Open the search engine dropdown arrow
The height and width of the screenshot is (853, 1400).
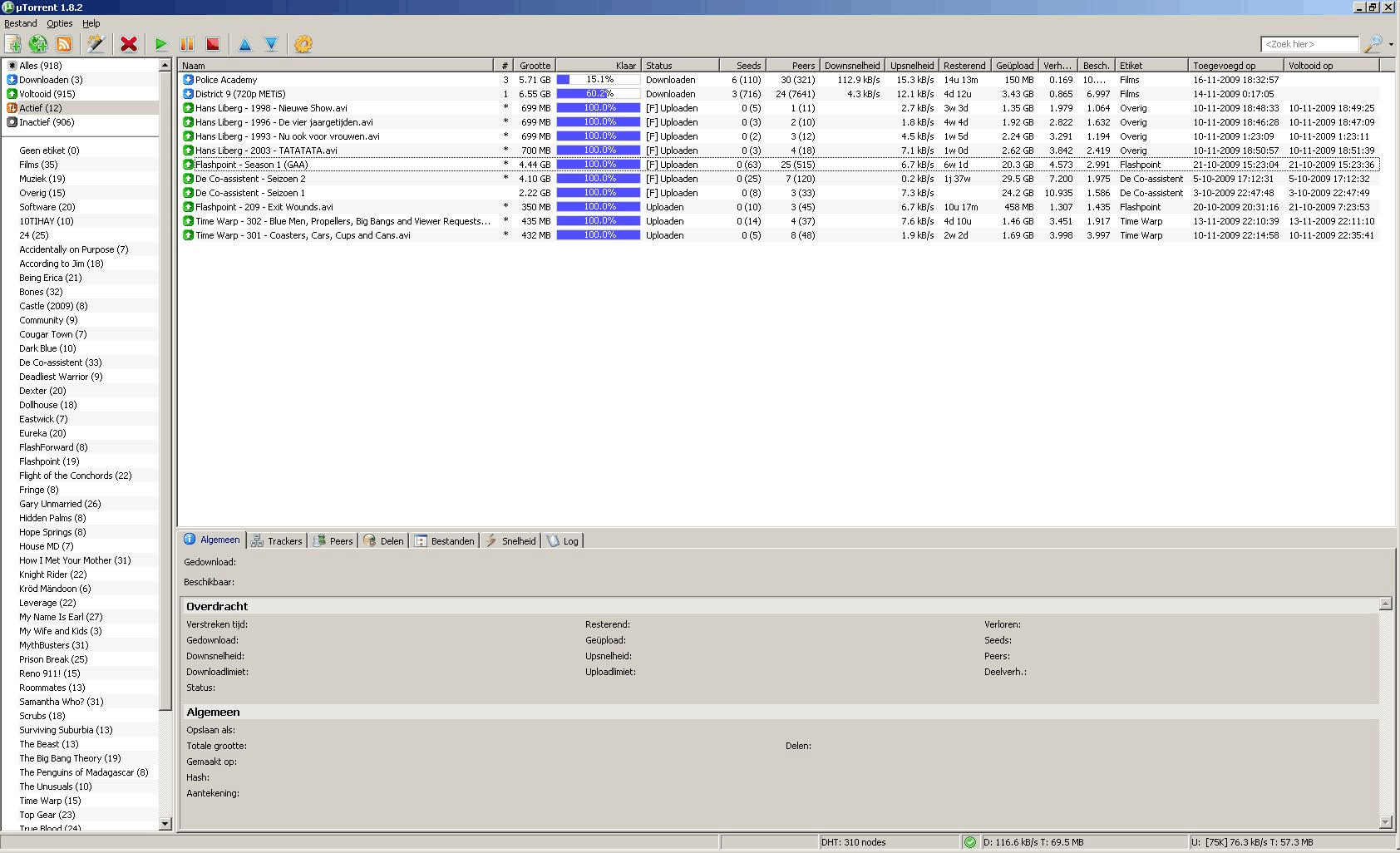[1391, 44]
